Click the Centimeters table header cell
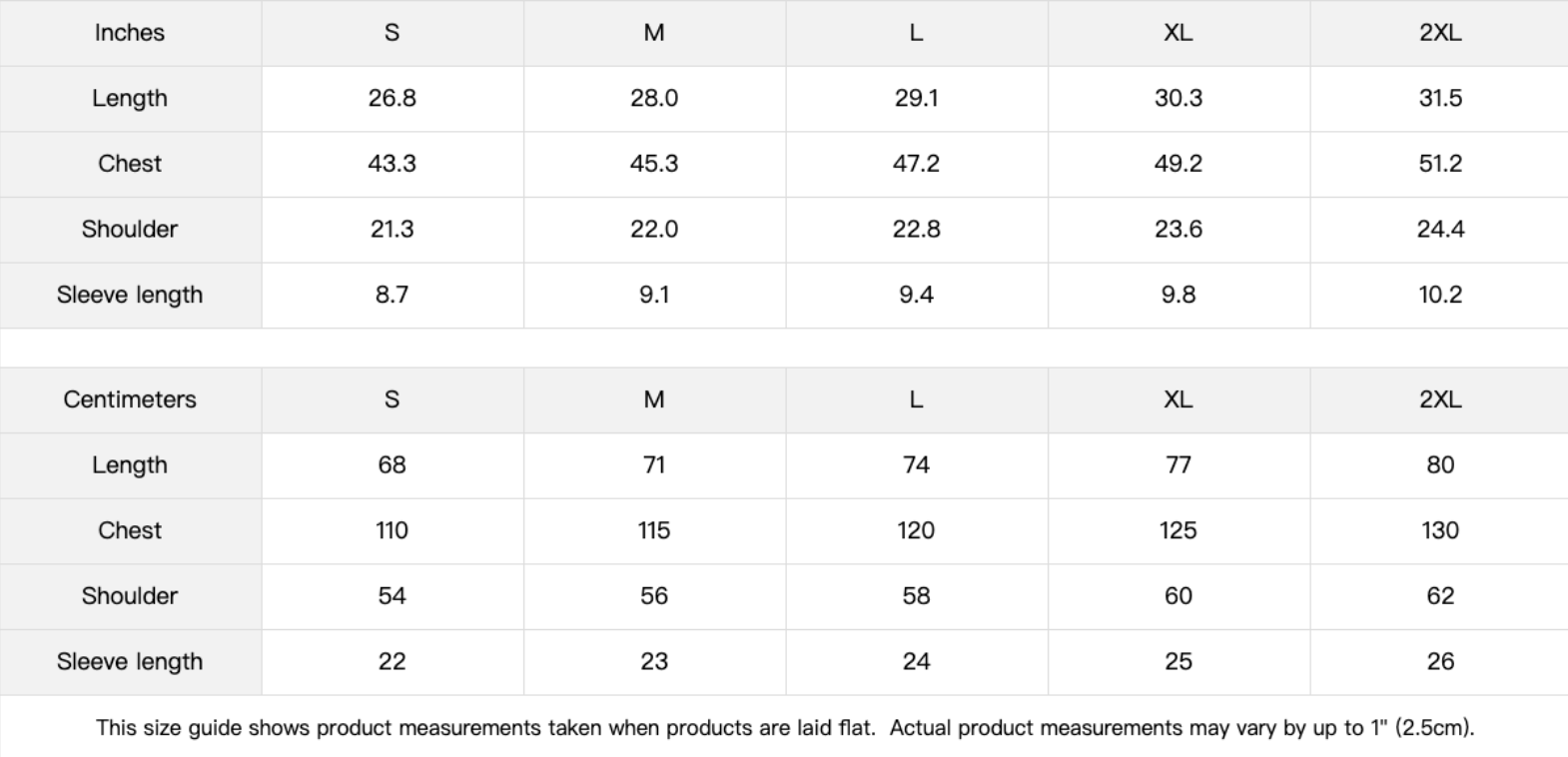The width and height of the screenshot is (1568, 757). pyautogui.click(x=130, y=399)
